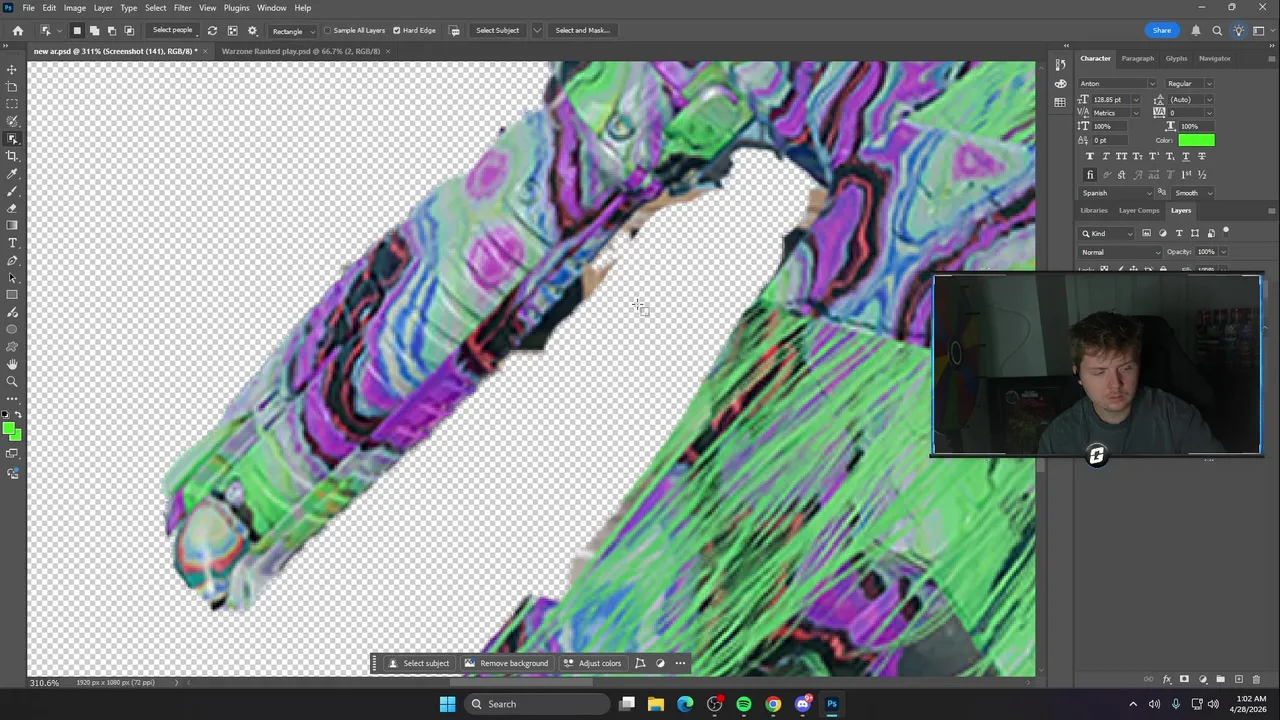Screen dimensions: 1280x720
Task: Click Remove background in contextual bar
Action: click(506, 663)
